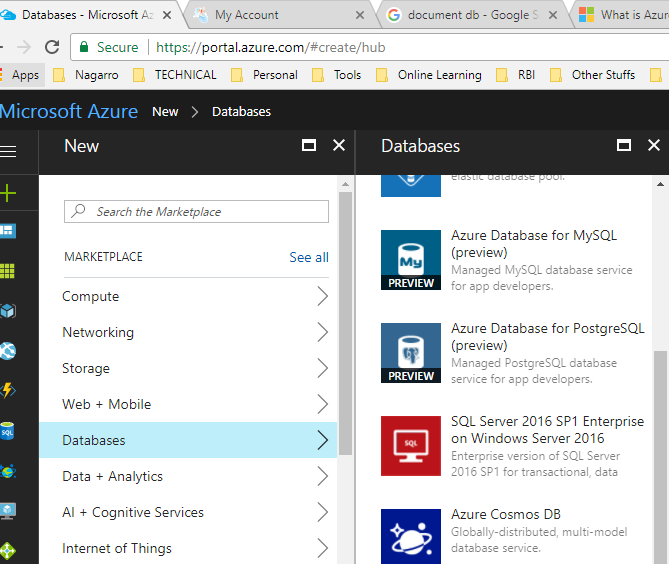Screen dimensions: 669x564
Task: Select the Azure Database for MySQL icon
Action: tap(411, 260)
